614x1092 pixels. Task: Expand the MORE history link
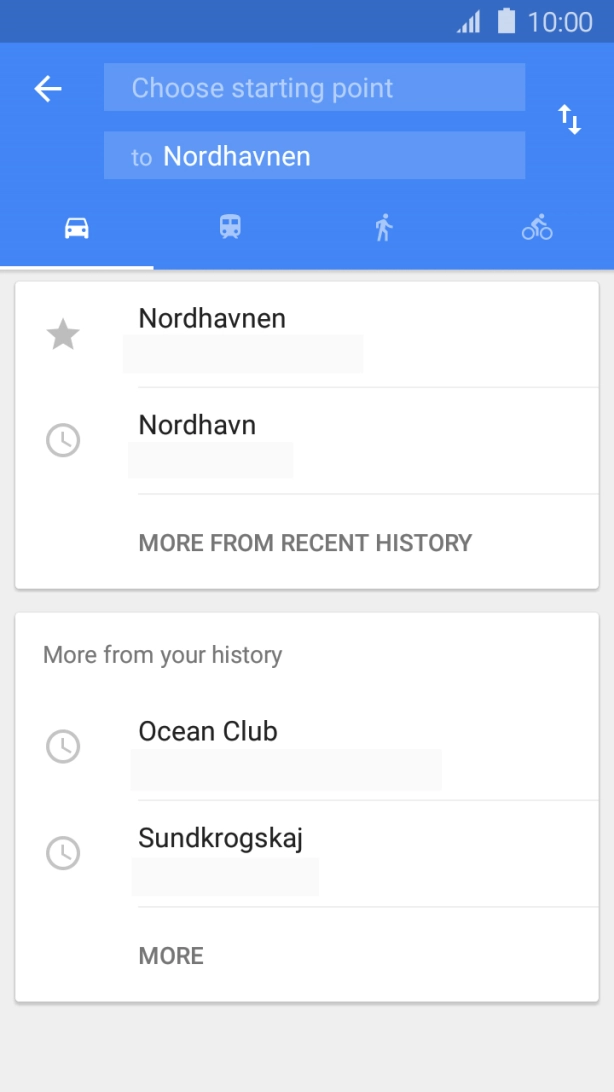pyautogui.click(x=171, y=956)
